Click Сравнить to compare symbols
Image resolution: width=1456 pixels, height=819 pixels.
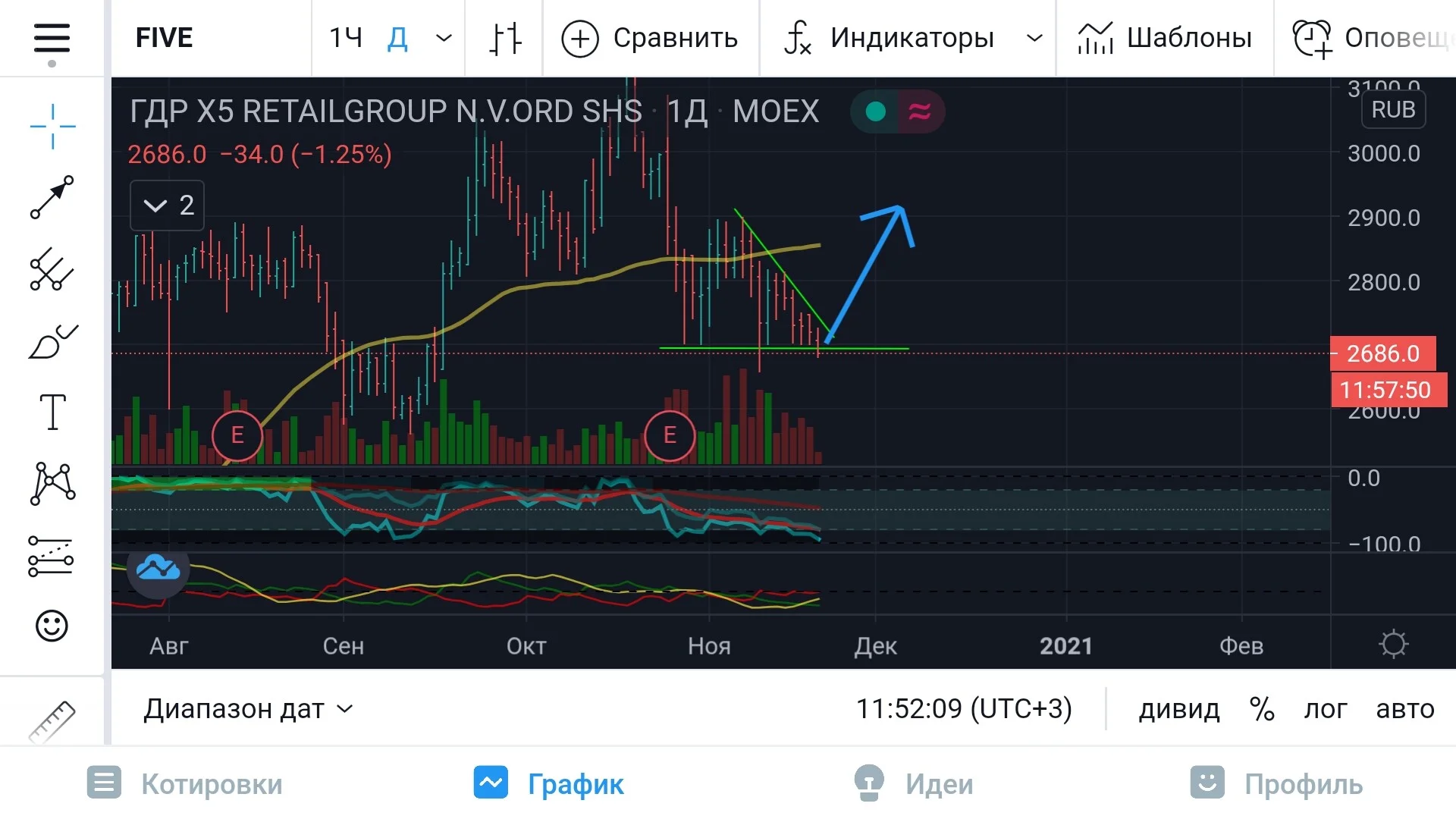tap(650, 38)
